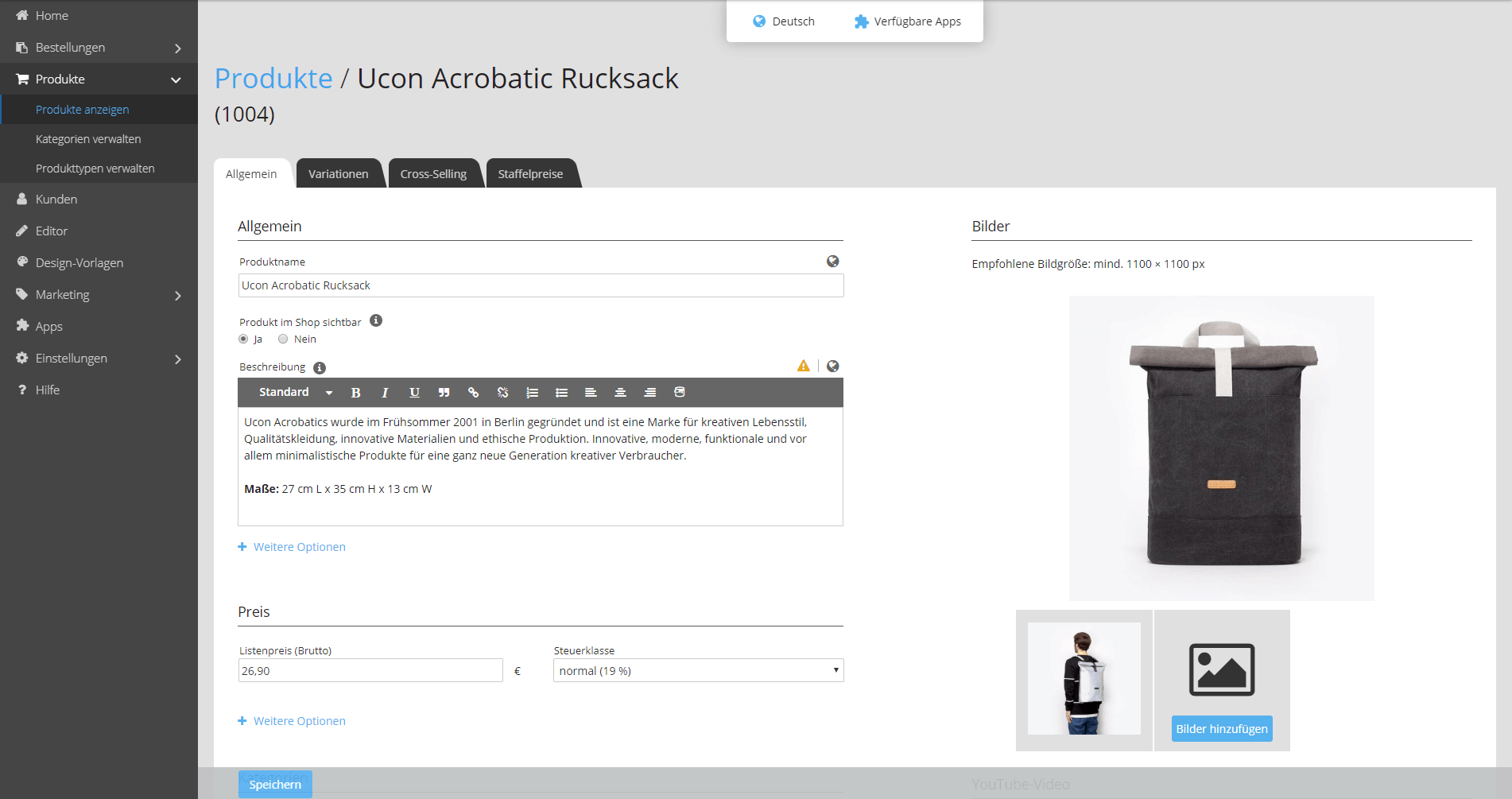Image resolution: width=1512 pixels, height=799 pixels.
Task: Click the Speichern button
Action: click(x=275, y=784)
